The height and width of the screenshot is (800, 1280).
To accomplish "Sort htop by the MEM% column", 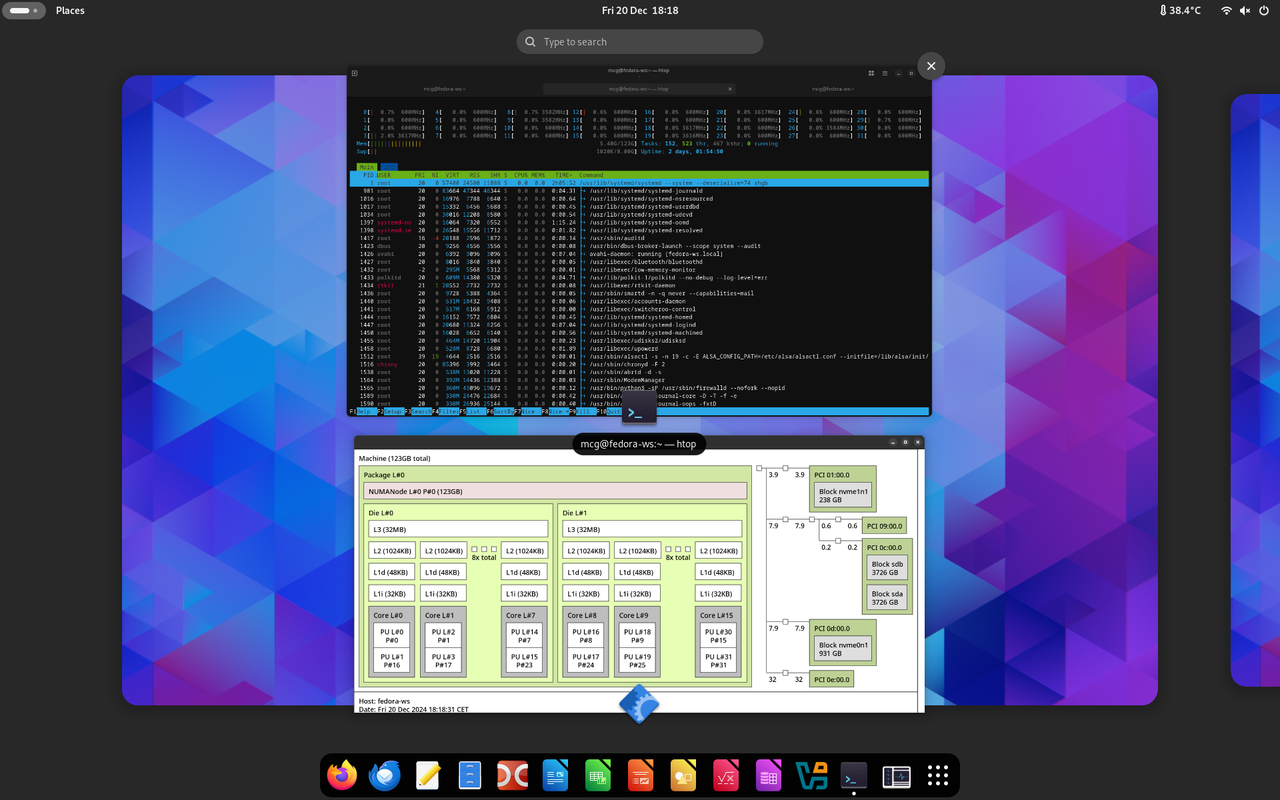I will pos(538,175).
